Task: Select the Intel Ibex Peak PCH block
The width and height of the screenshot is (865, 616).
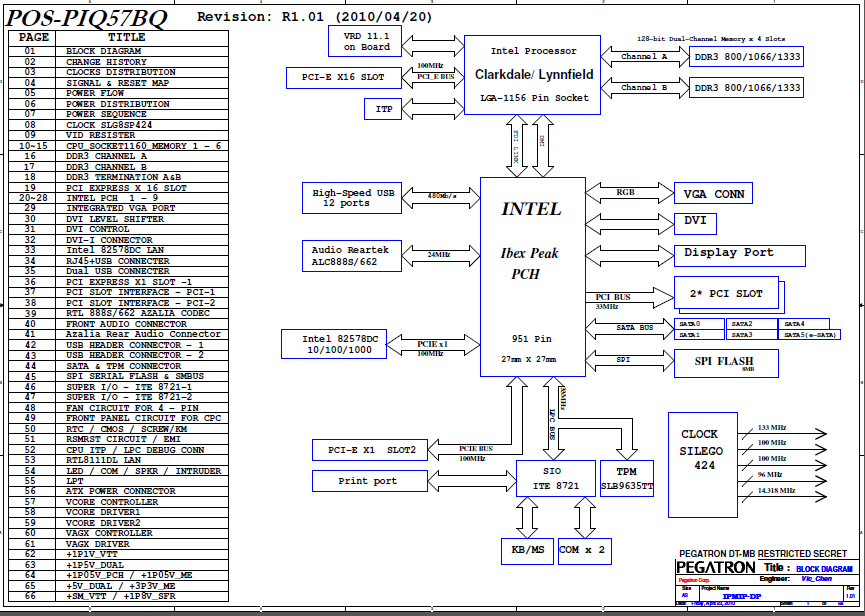Action: coord(532,277)
